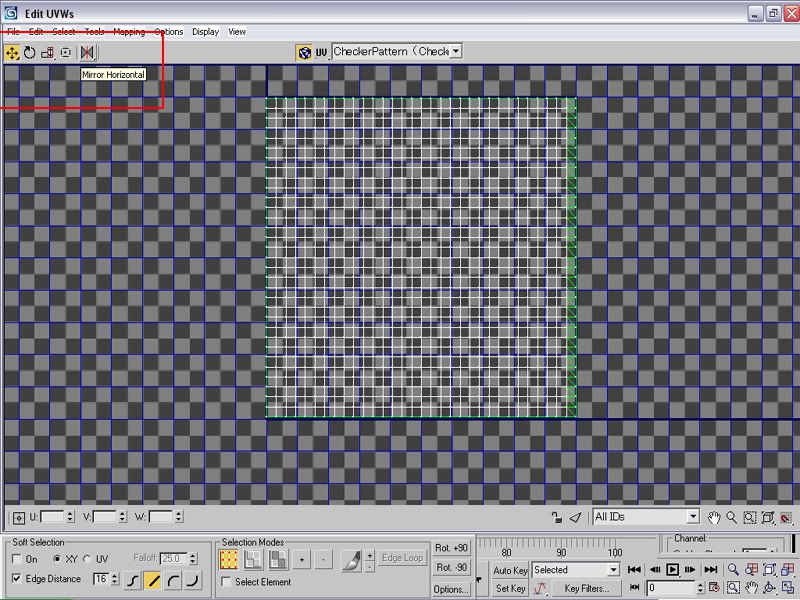Select the Move tool in the toolbar
Image resolution: width=800 pixels, height=600 pixels.
pyautogui.click(x=12, y=53)
